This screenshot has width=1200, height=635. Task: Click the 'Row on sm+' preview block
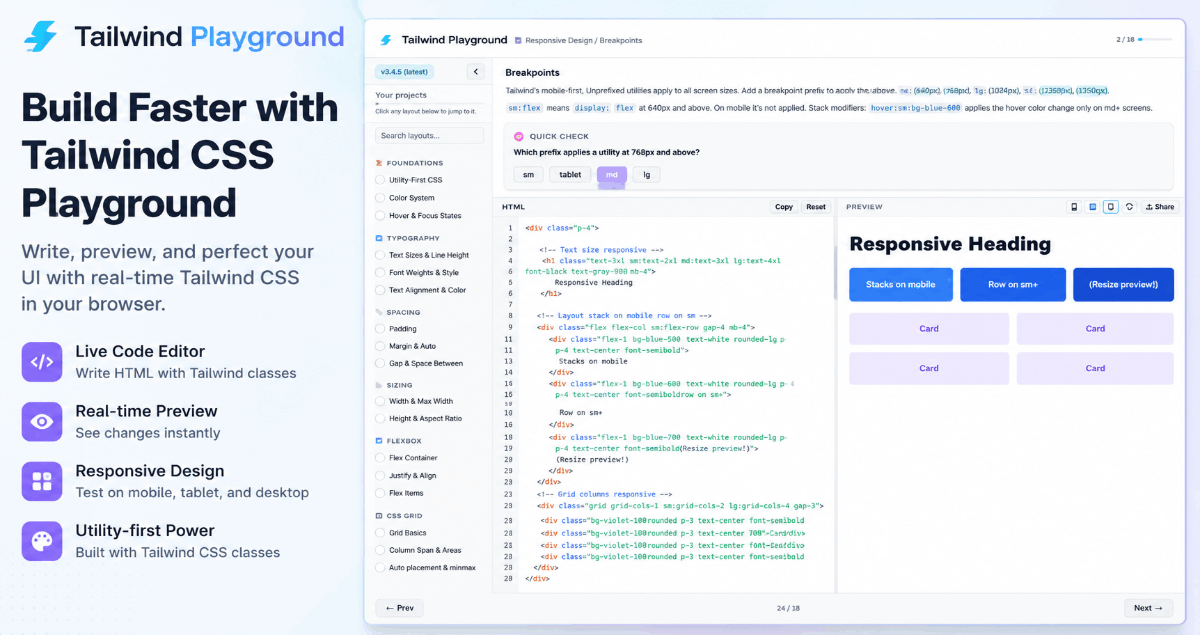1013,284
